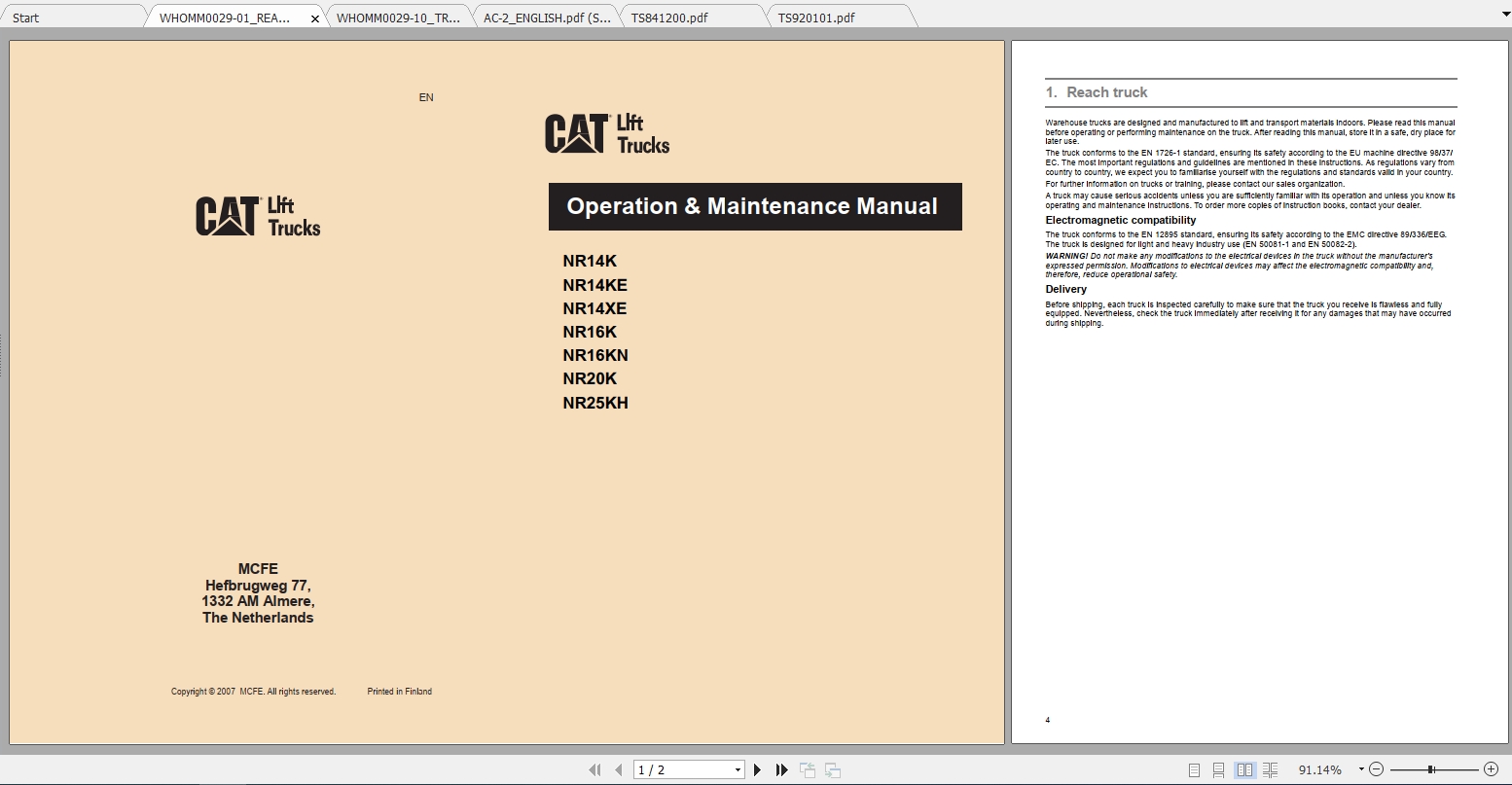This screenshot has width=1512, height=785.
Task: Toggle continuous scrolling page layout
Action: point(1220,768)
